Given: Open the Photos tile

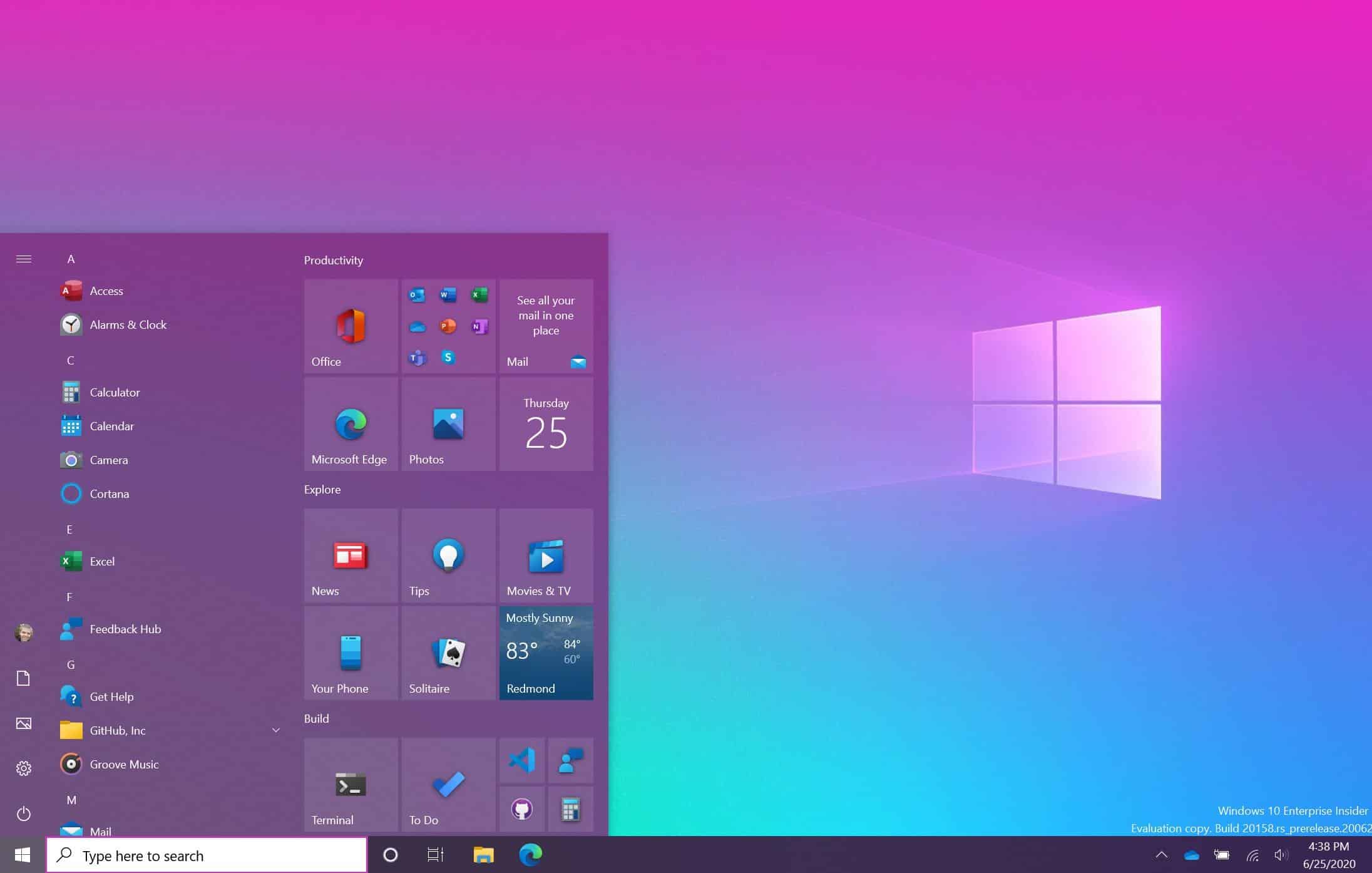Looking at the screenshot, I should 449,424.
